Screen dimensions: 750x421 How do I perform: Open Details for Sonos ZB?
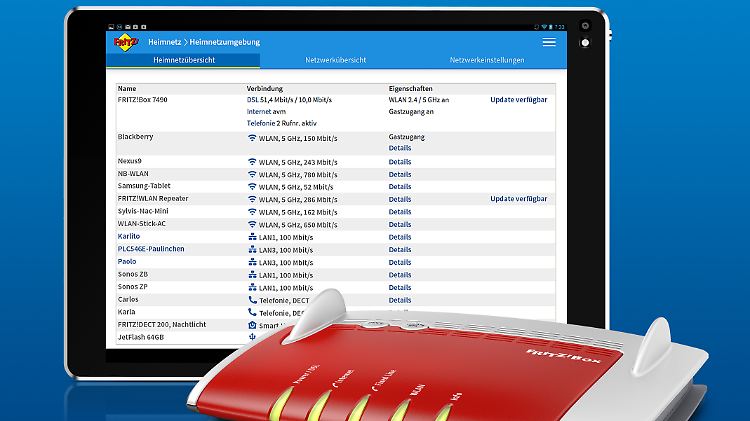[x=400, y=275]
